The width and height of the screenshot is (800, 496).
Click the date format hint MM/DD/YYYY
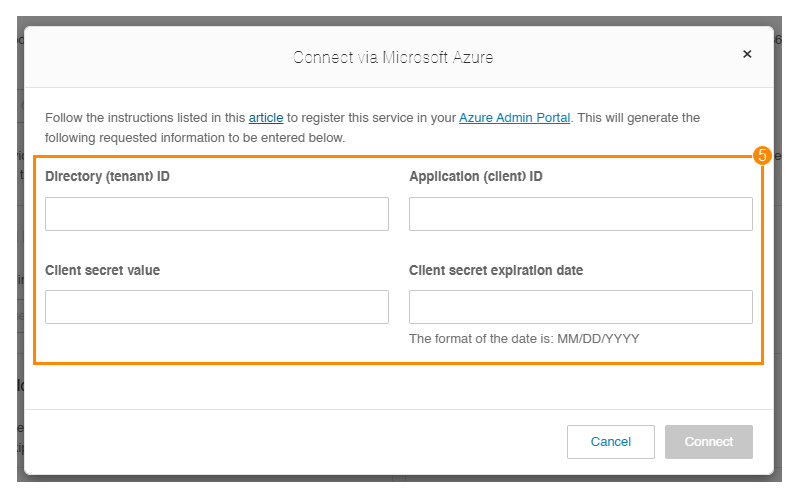pyautogui.click(x=524, y=339)
